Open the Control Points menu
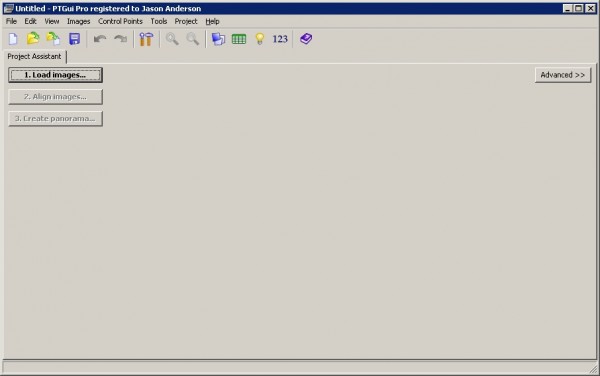Image resolution: width=600 pixels, height=376 pixels. tap(120, 21)
